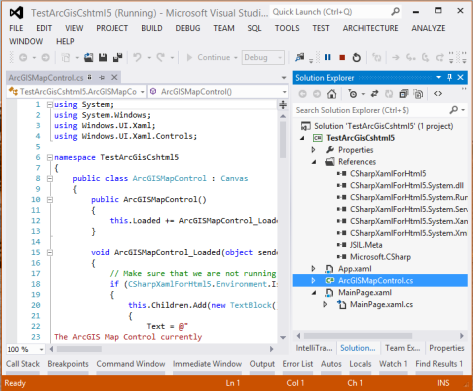Open the Debug configuration dropdown
Screen dimensions: 473x391
point(263,58)
